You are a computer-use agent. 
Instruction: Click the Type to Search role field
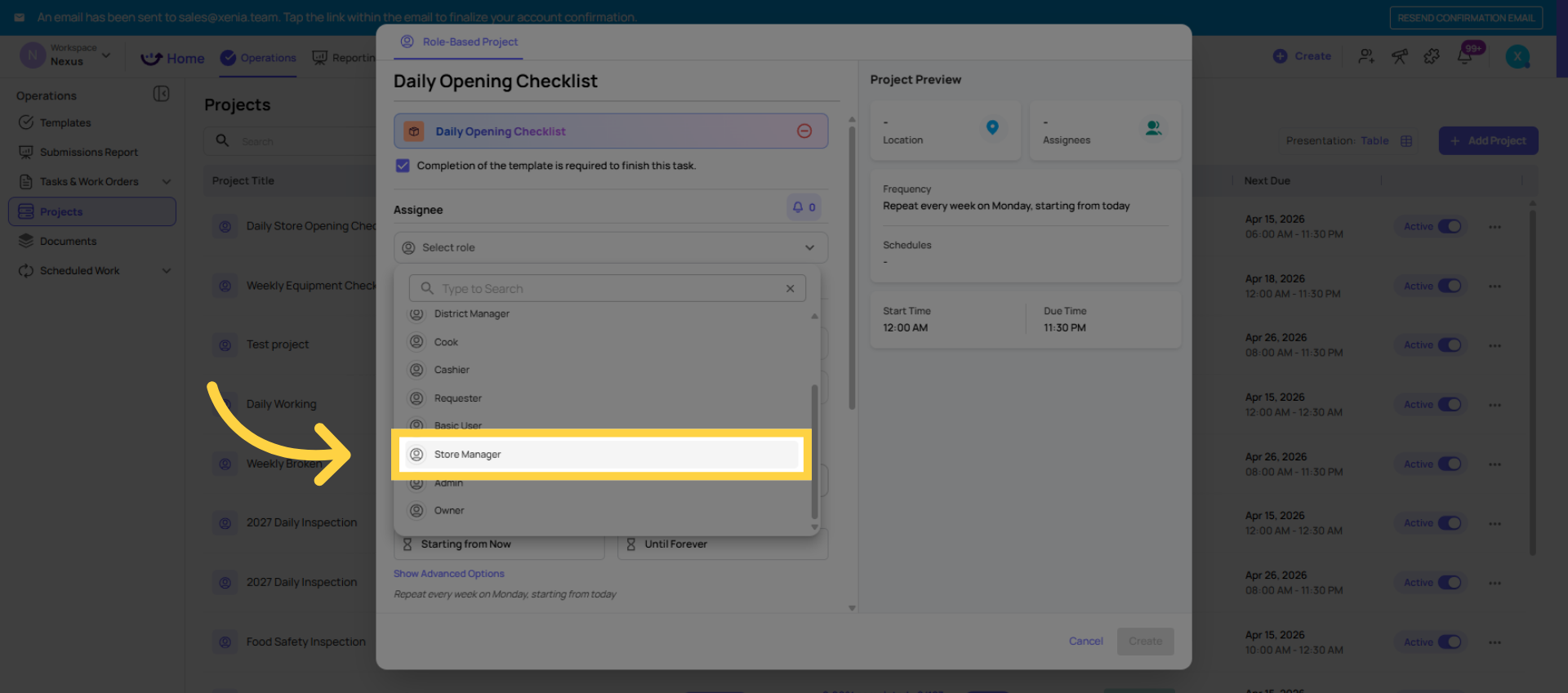608,288
